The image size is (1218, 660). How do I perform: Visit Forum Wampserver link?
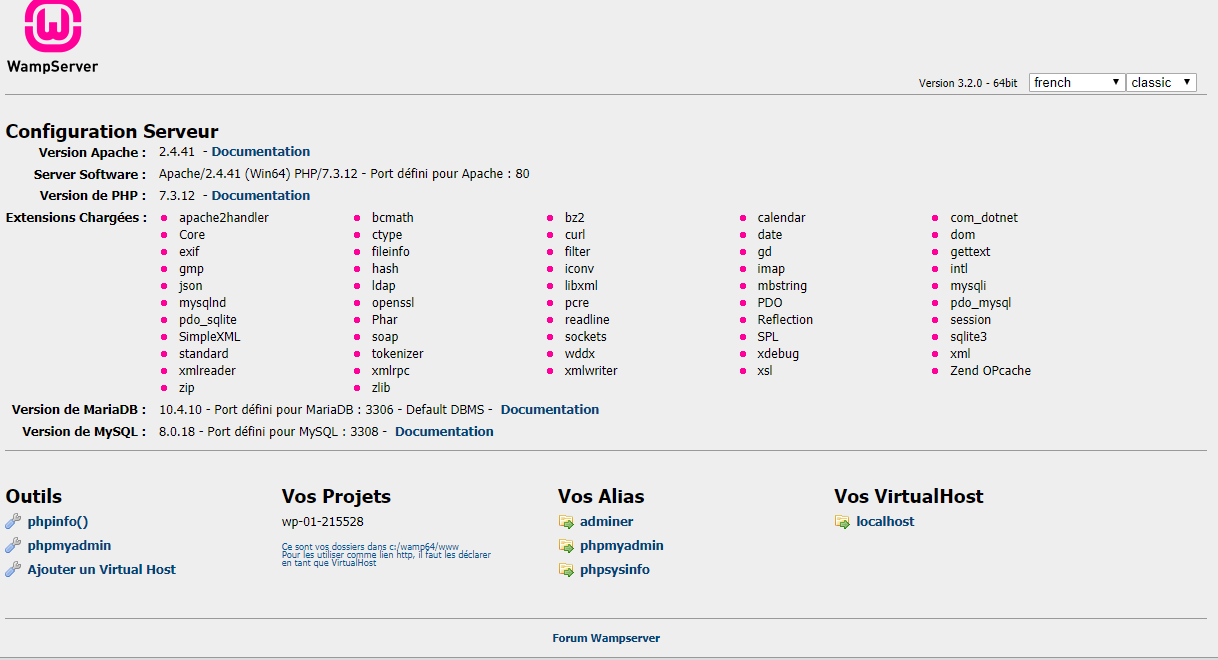click(x=606, y=638)
